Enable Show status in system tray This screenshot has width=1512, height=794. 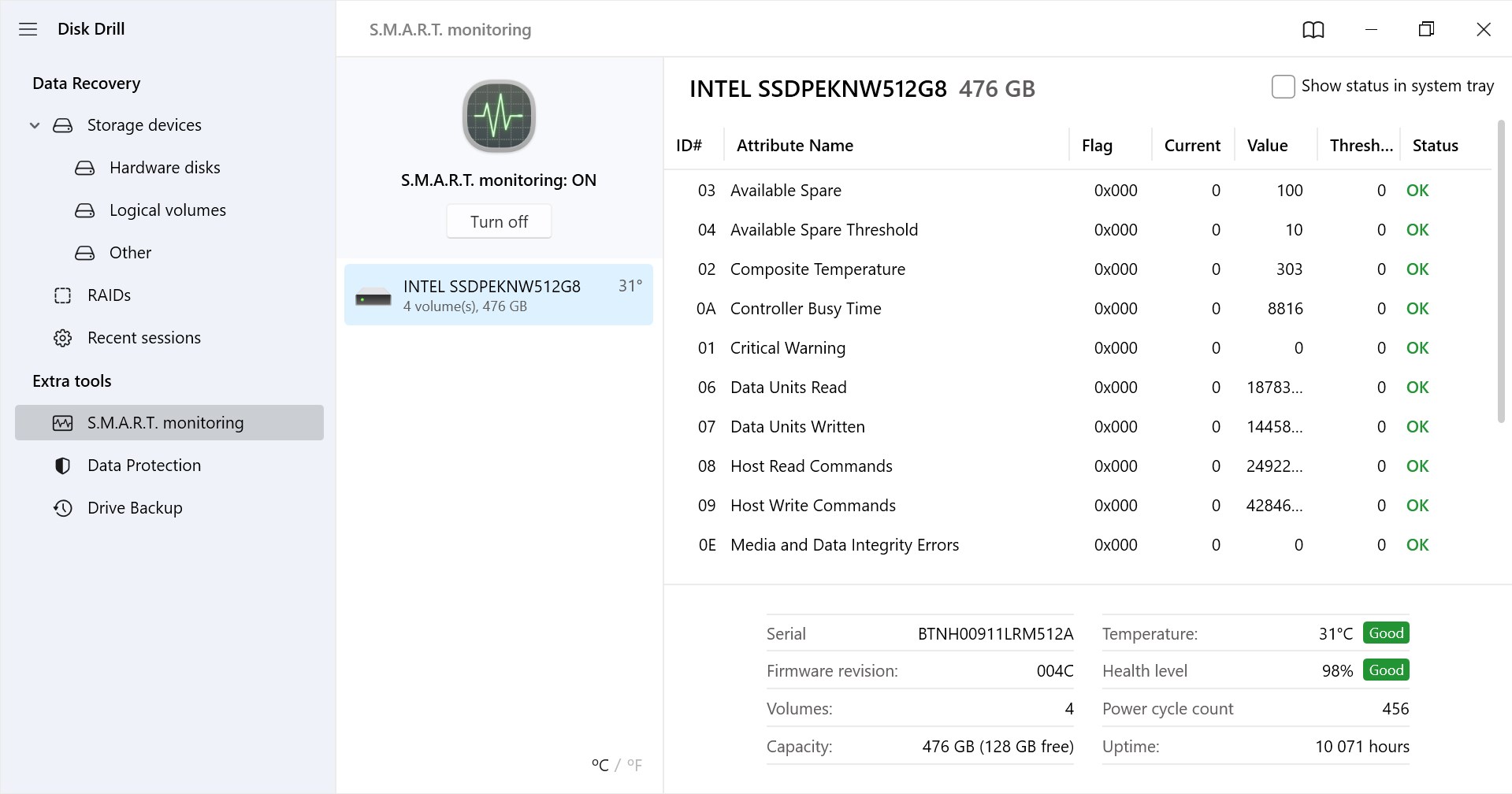[x=1283, y=86]
